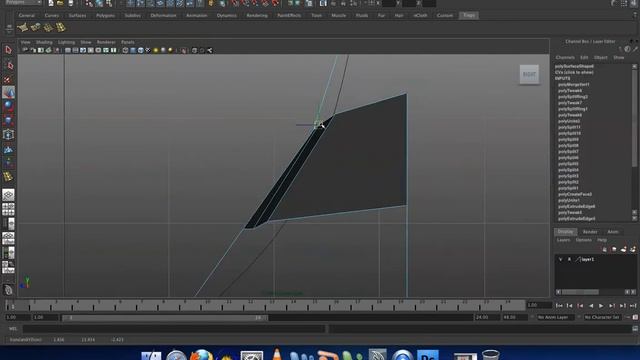Toggle wireframe shading viewport icon
640x360 pixels.
click(125, 51)
